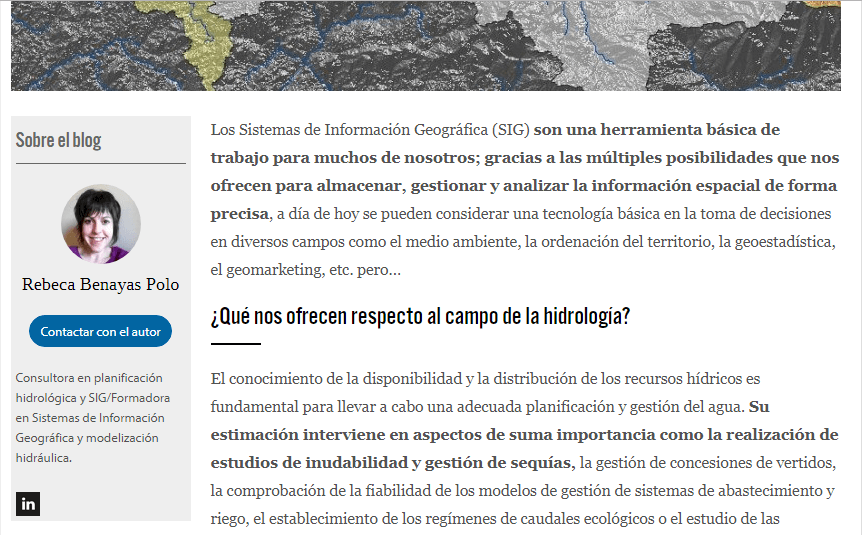Viewport: 862px width, 535px height.
Task: Click the short black line under the heading
Action: (235, 344)
